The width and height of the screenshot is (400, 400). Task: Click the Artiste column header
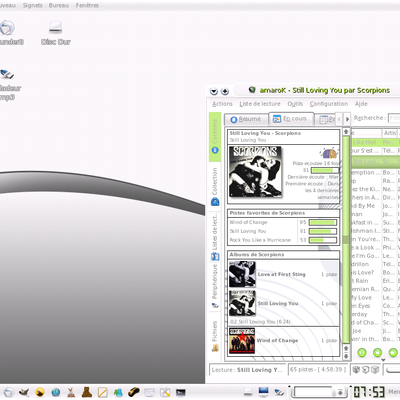(x=390, y=133)
